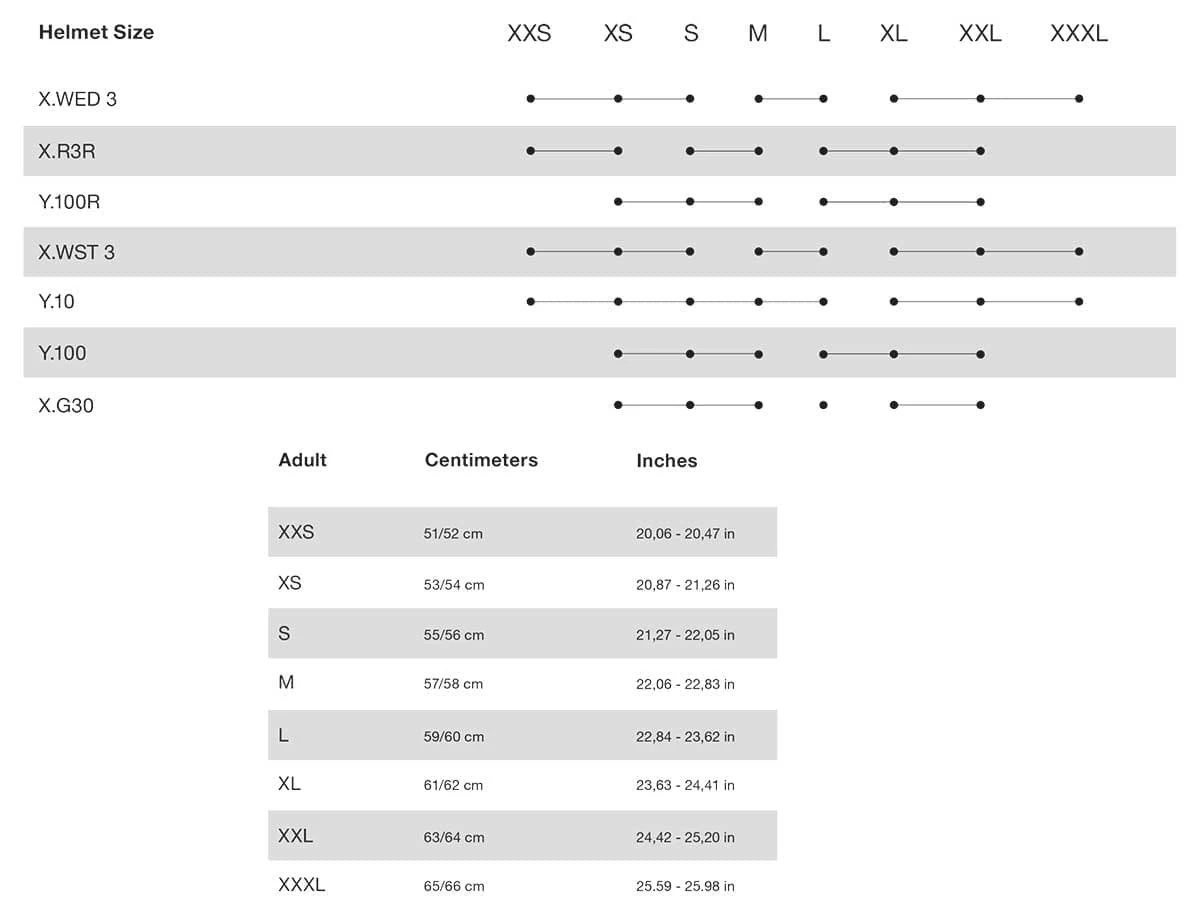Viewport: 1200px width, 918px height.
Task: Click the Helmet Size heading
Action: coord(96,32)
